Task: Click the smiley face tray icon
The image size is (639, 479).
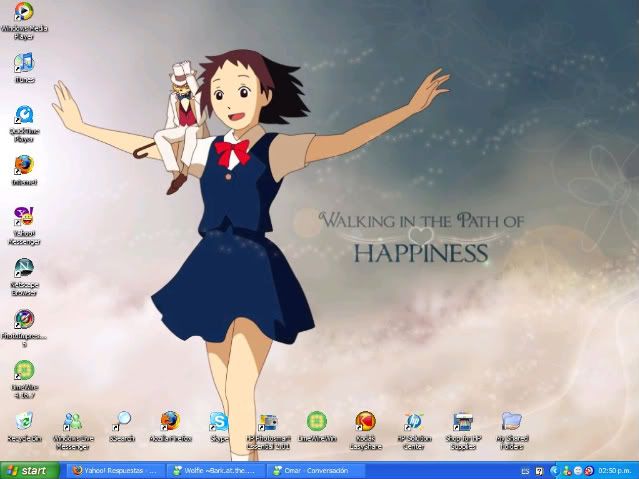Action: click(577, 471)
